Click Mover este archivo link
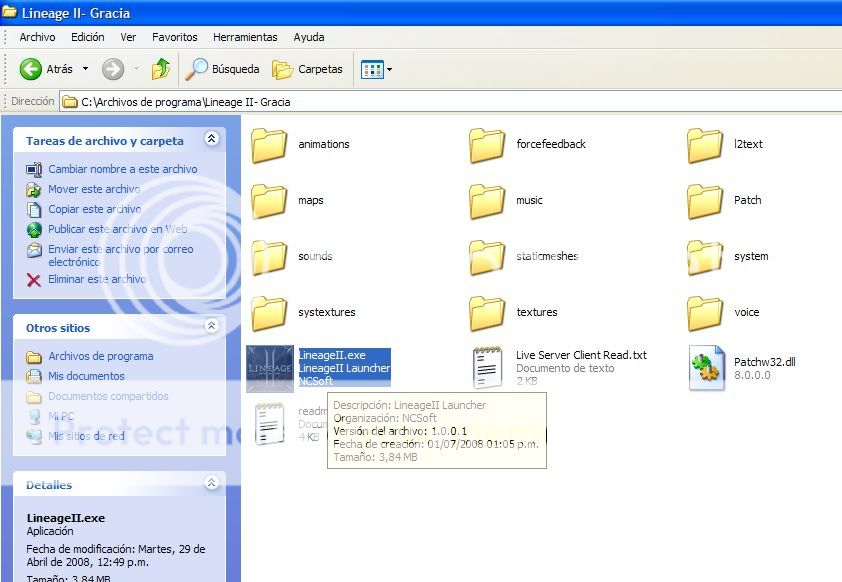The height and width of the screenshot is (582, 842). (x=95, y=189)
